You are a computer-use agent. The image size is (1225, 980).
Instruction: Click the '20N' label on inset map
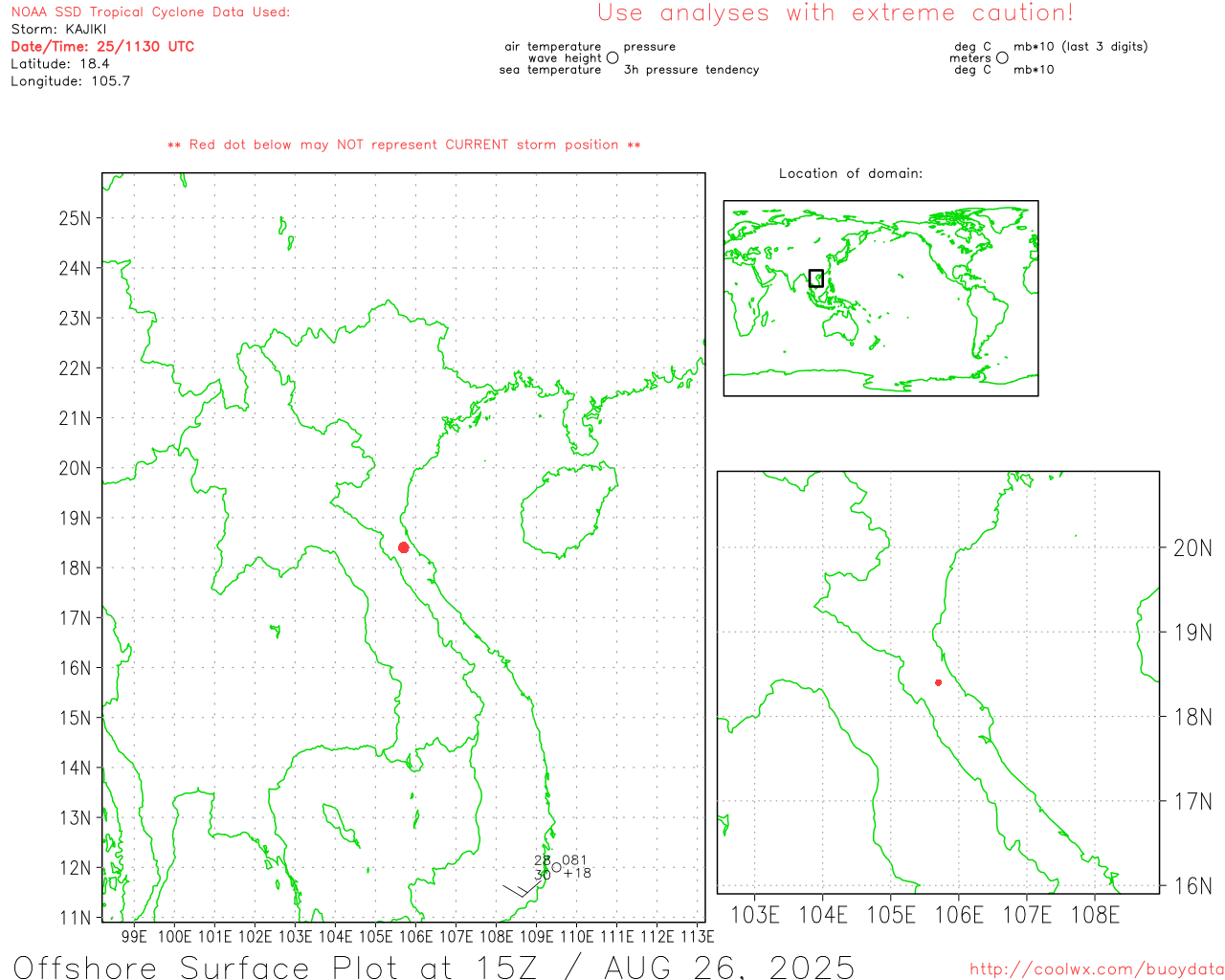[1192, 548]
